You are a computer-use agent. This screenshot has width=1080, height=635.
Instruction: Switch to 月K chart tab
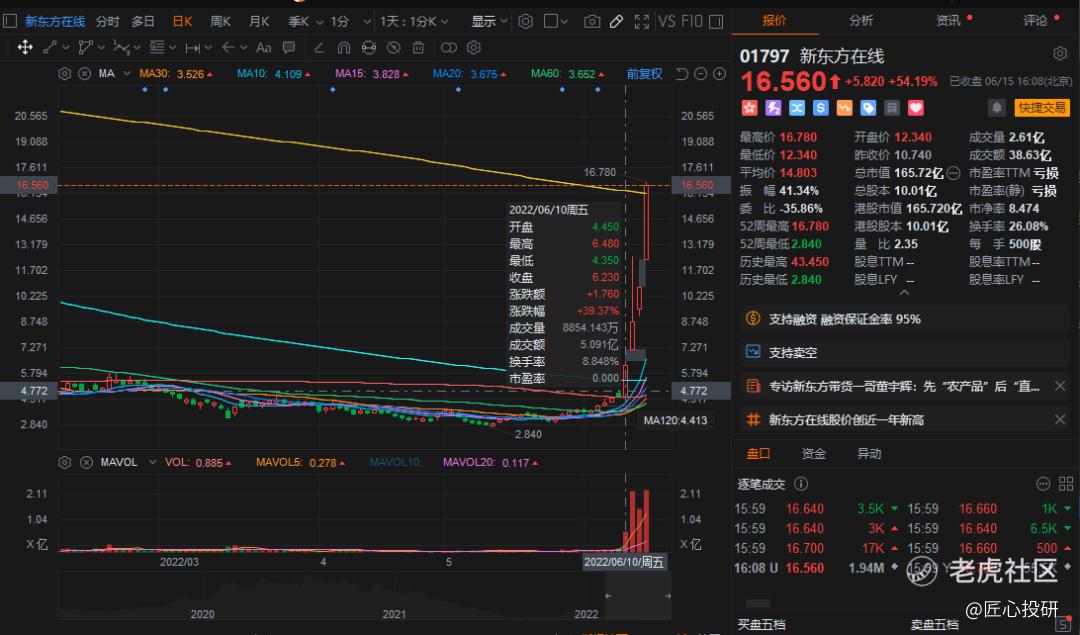point(259,22)
